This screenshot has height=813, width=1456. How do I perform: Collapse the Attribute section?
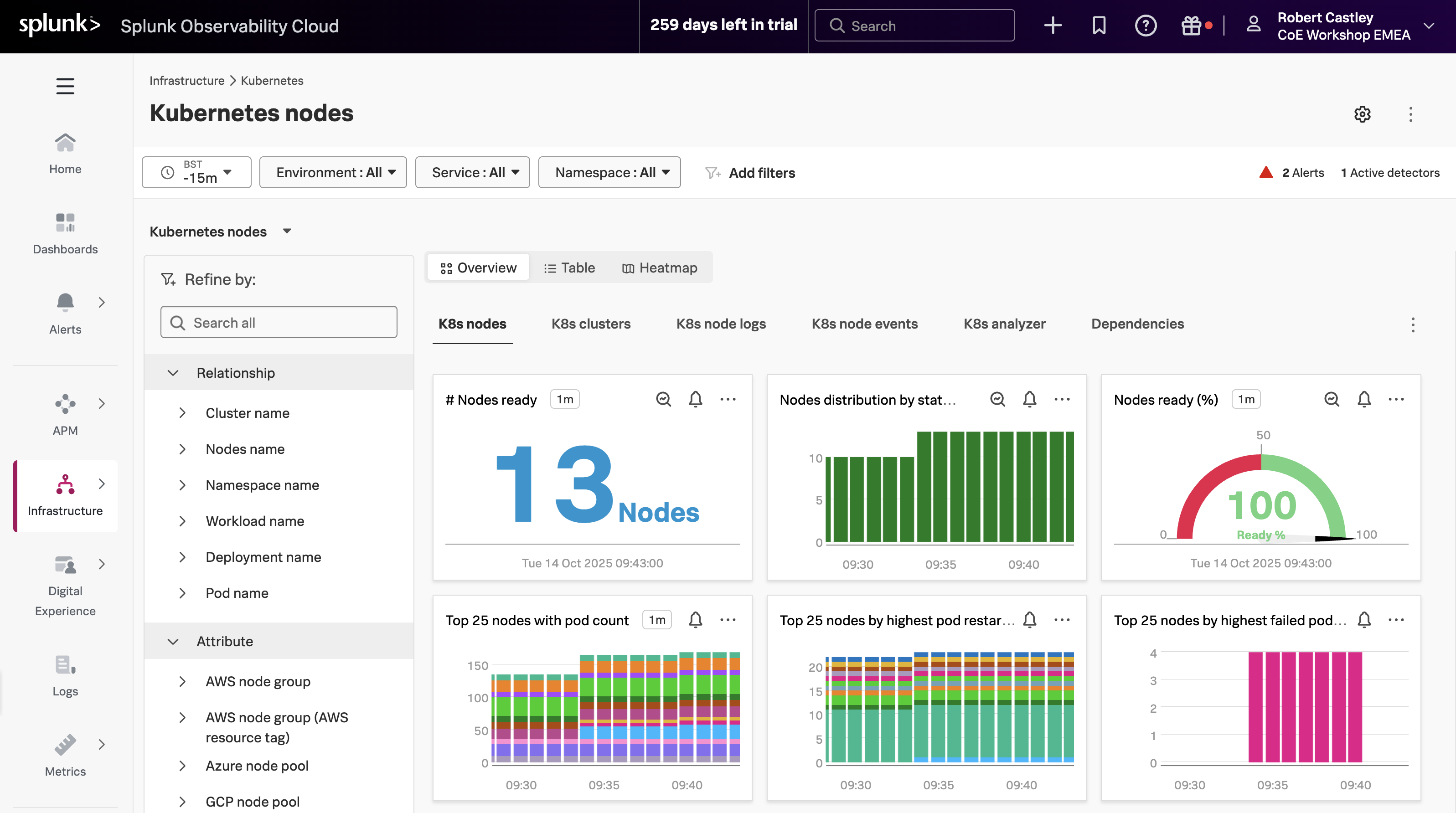(x=173, y=641)
